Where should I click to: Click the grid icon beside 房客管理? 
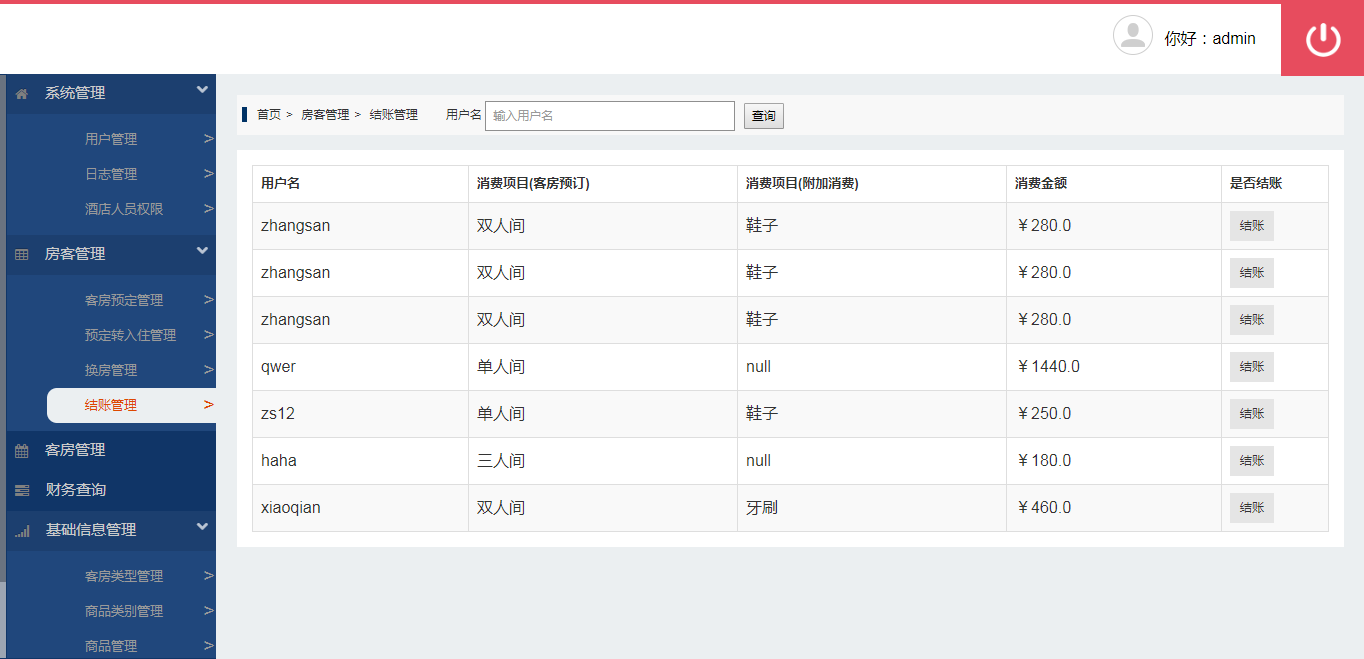point(22,254)
